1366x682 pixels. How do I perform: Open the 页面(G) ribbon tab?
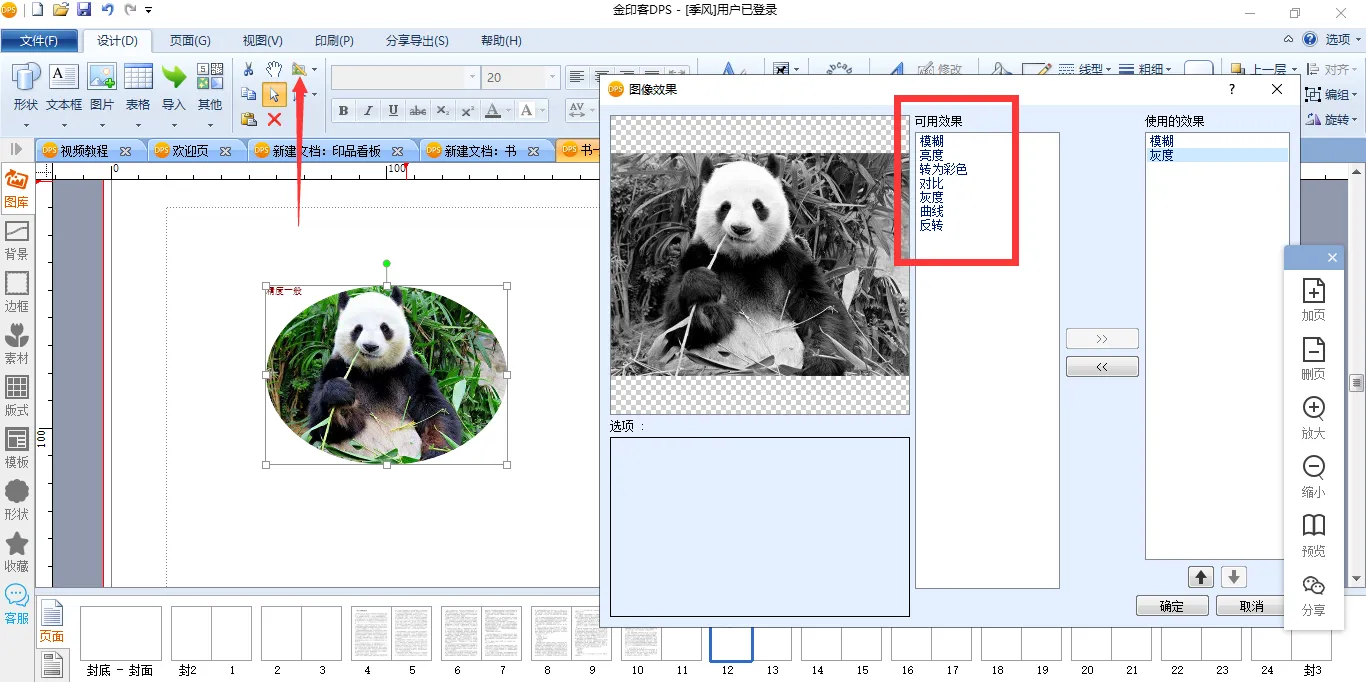pos(189,41)
